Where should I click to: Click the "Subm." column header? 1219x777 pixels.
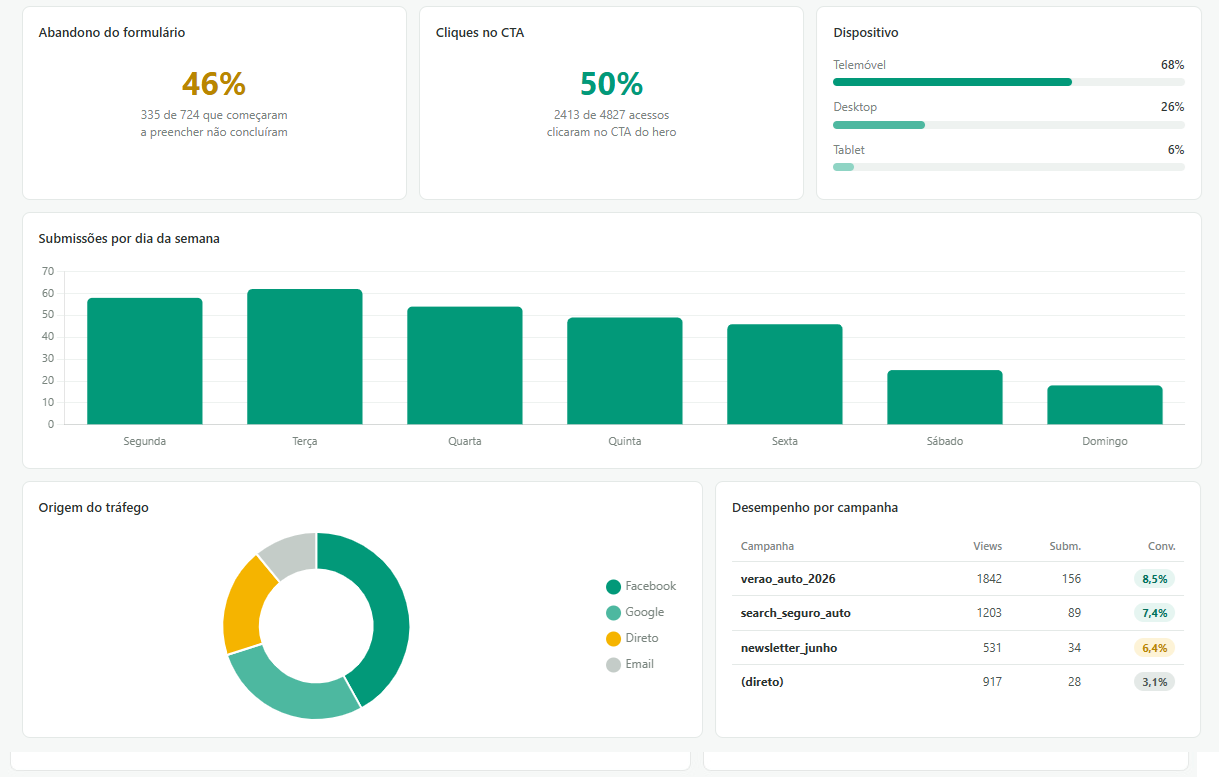click(1065, 547)
